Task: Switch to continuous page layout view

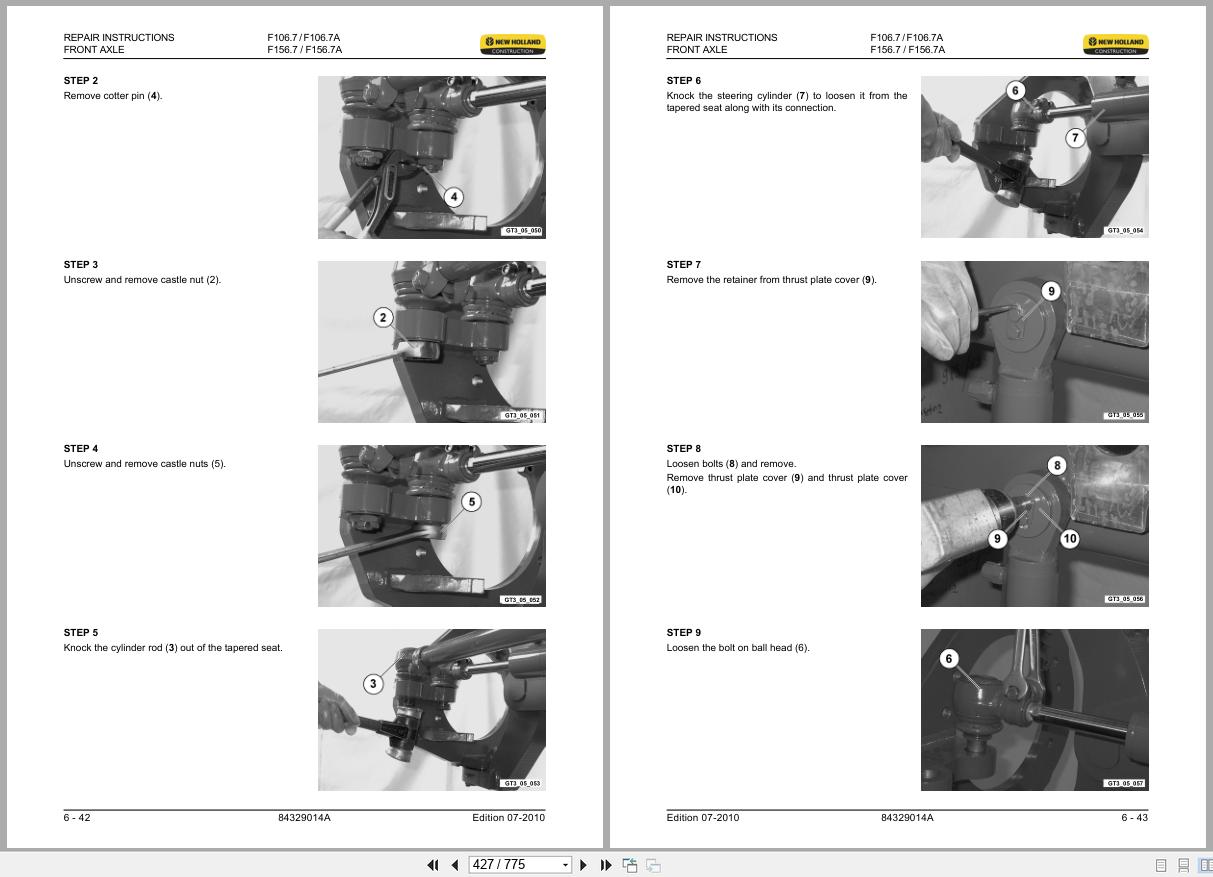Action: (1183, 865)
